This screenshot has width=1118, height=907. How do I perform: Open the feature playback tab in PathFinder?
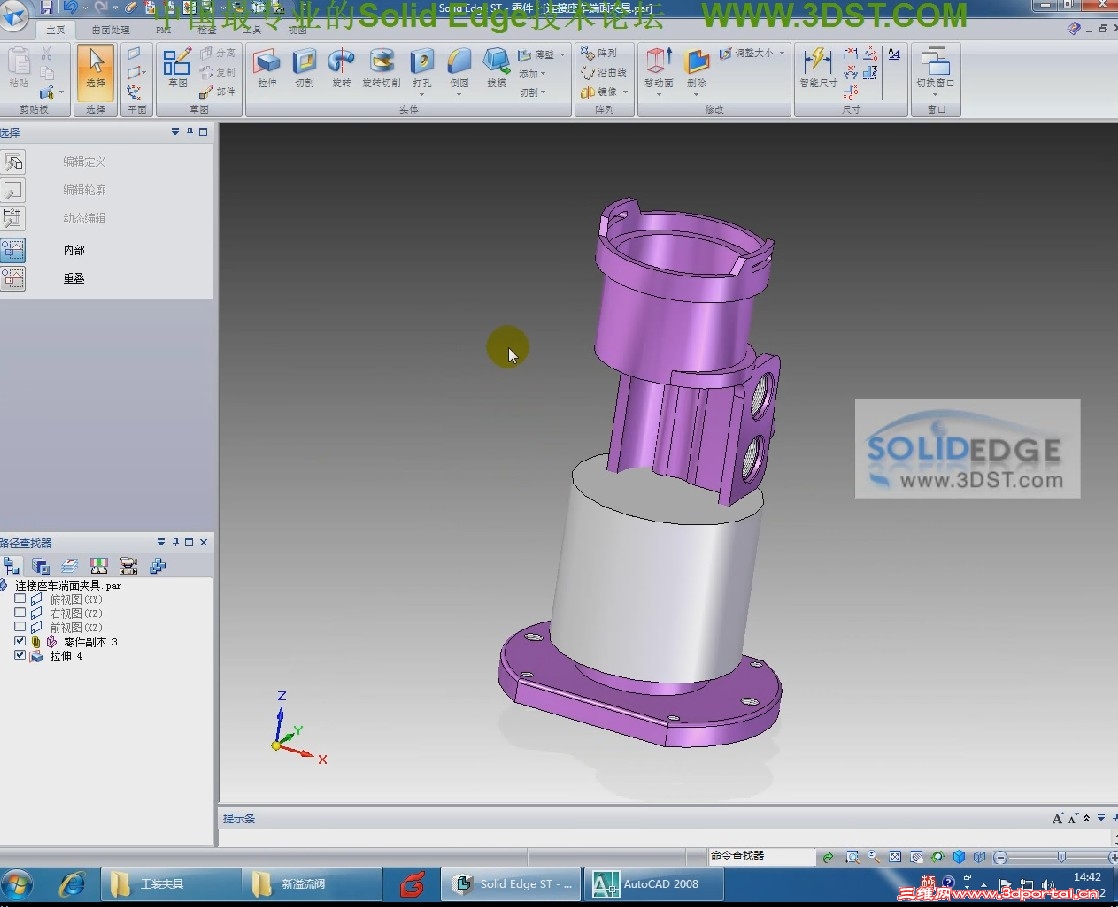pyautogui.click(x=128, y=566)
